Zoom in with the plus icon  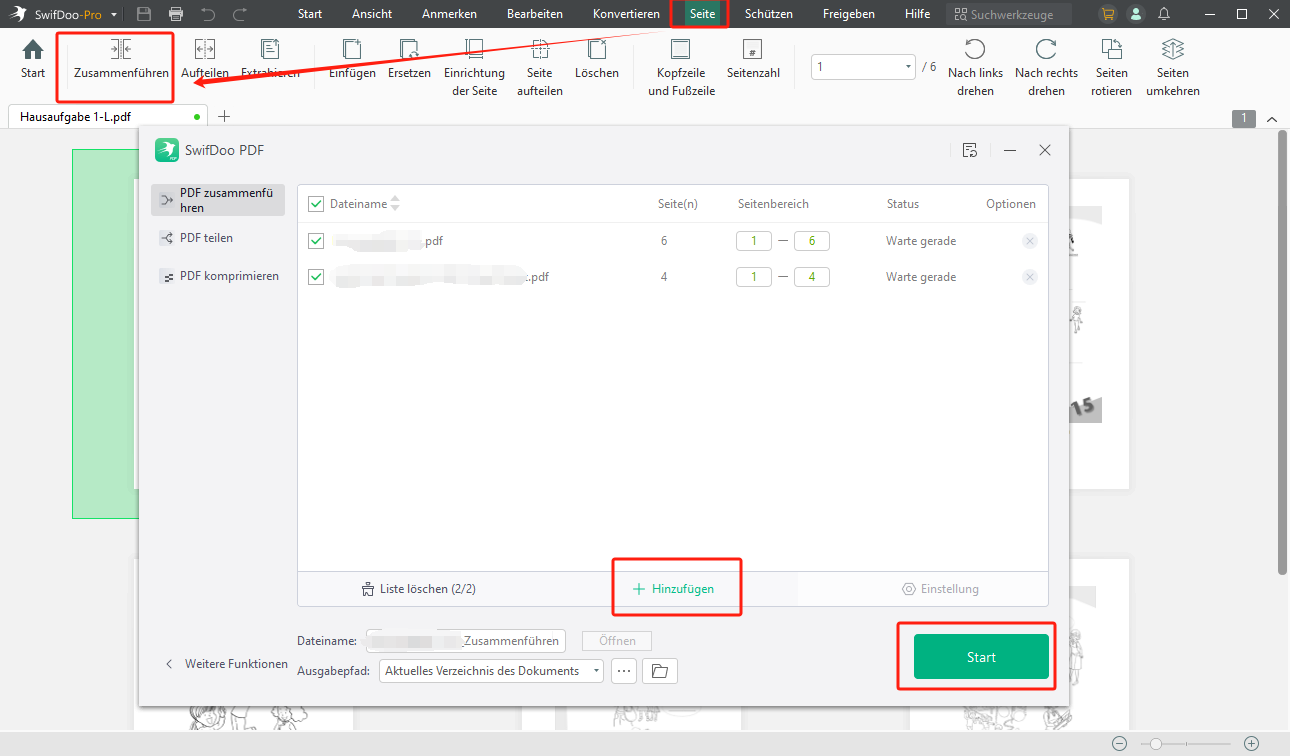point(1251,743)
